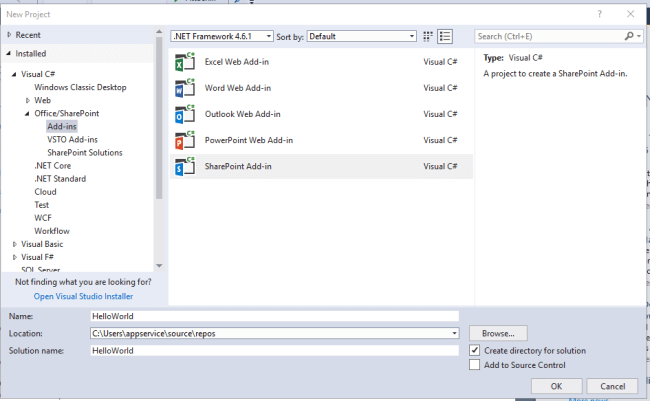Select the SharePoint Solutions category

click(85, 153)
